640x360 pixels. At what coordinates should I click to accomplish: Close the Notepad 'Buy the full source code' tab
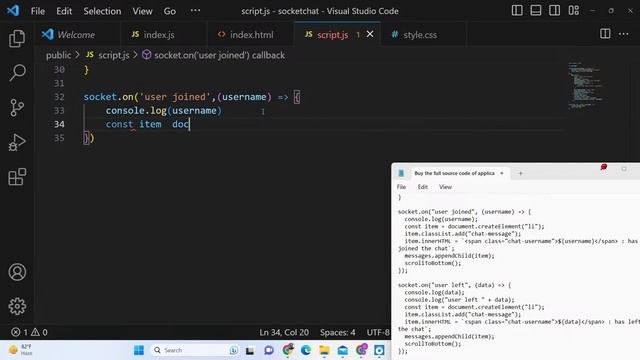pos(502,173)
